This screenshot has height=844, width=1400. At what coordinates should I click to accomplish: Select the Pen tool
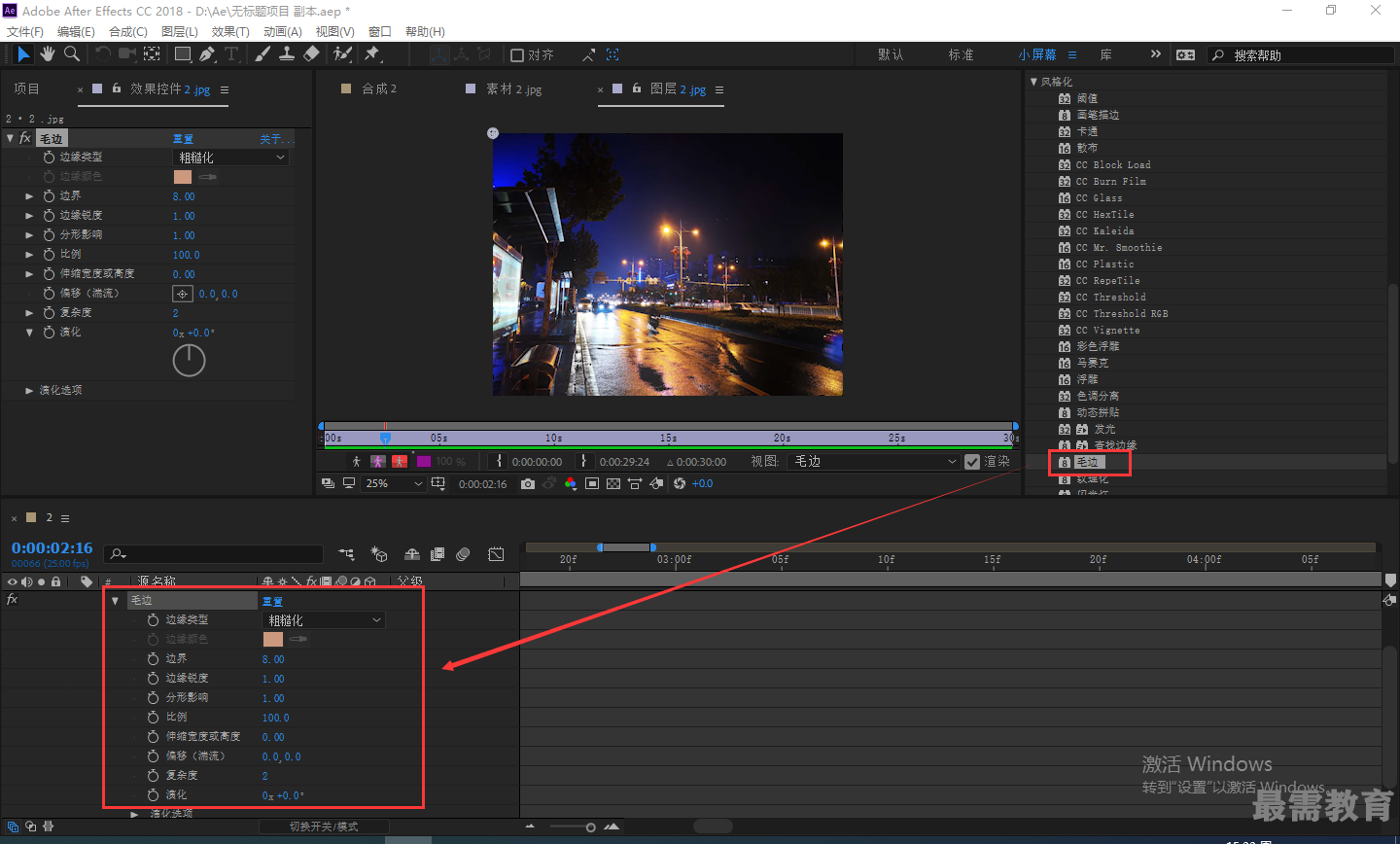(x=207, y=54)
